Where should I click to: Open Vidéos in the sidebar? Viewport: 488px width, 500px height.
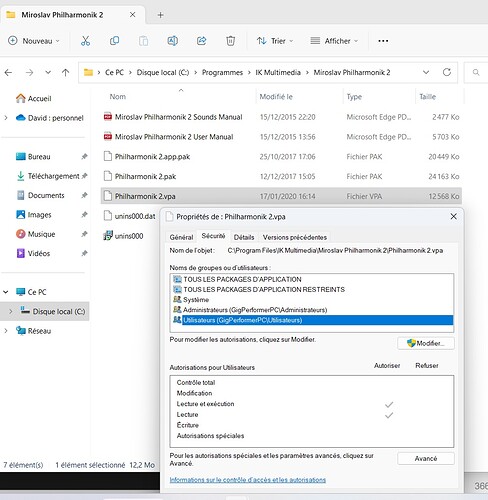tap(33, 253)
